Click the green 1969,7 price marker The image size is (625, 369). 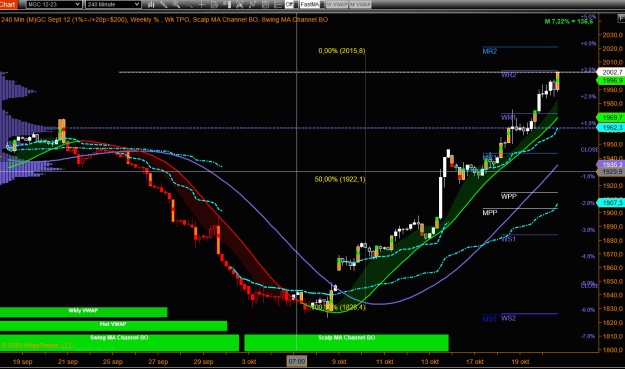pos(611,118)
